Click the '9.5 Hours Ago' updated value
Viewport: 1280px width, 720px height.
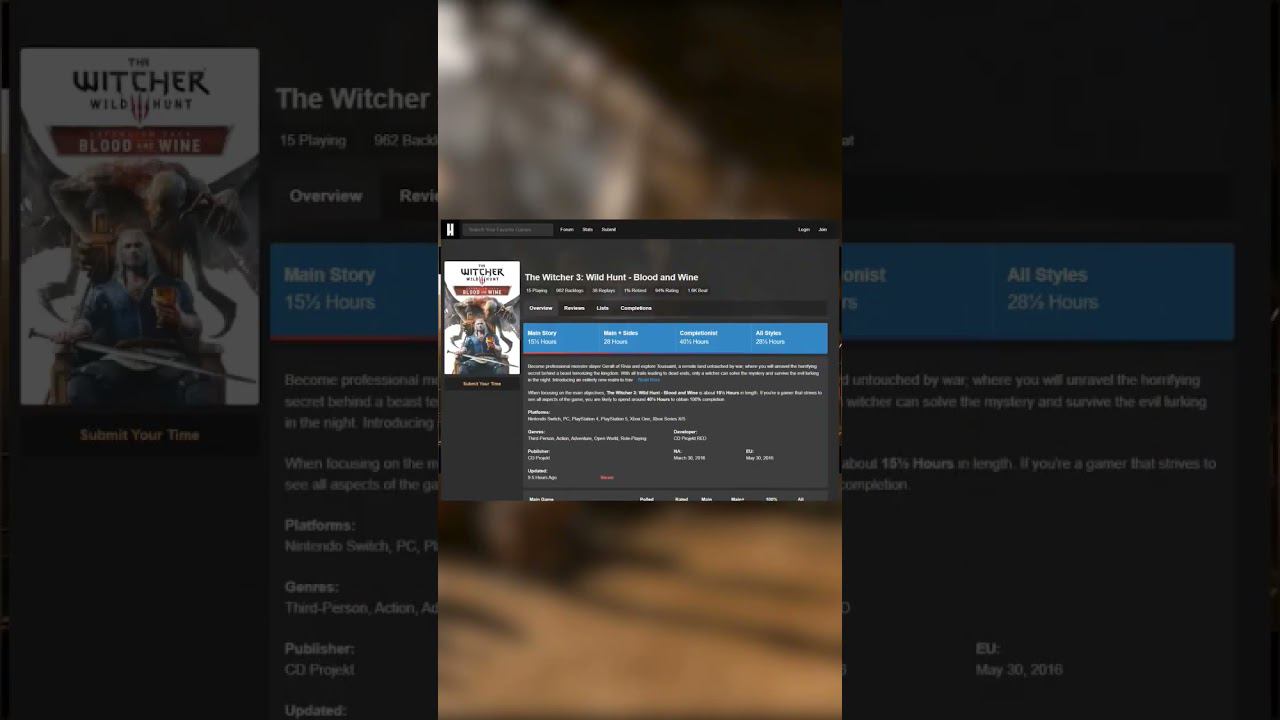point(542,478)
